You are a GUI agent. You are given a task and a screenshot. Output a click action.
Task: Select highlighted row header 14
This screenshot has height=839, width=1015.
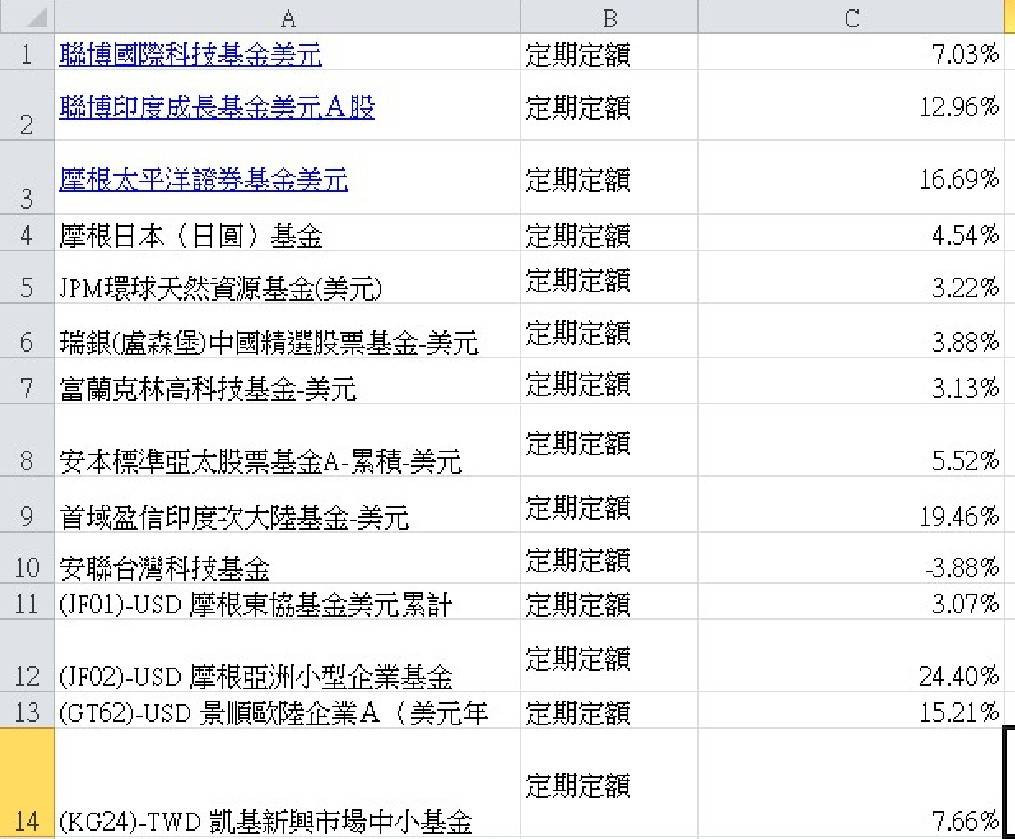coord(27,783)
